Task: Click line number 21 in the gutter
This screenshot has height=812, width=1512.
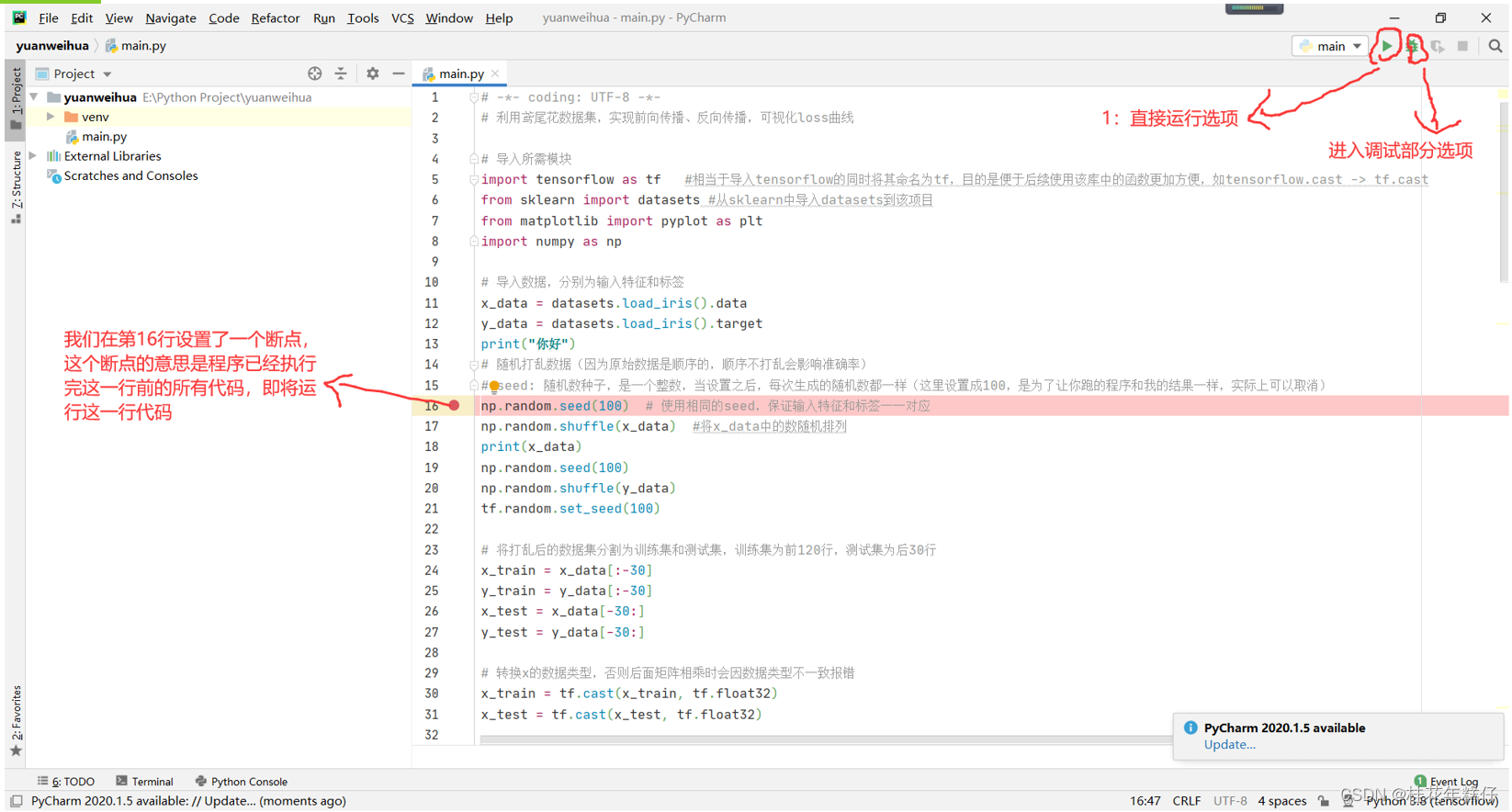Action: 432,509
